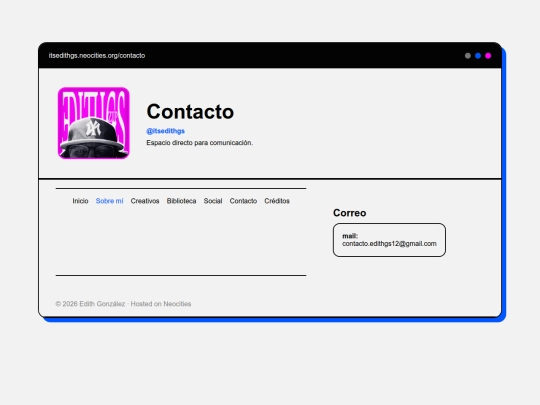Go to the Sobre mí page

click(109, 201)
